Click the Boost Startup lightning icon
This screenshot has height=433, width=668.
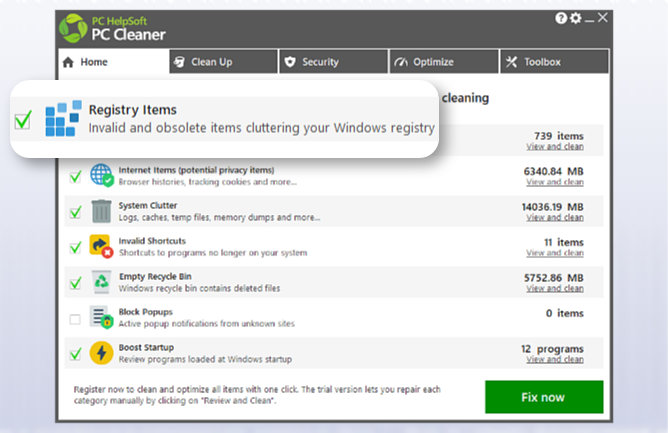click(102, 353)
